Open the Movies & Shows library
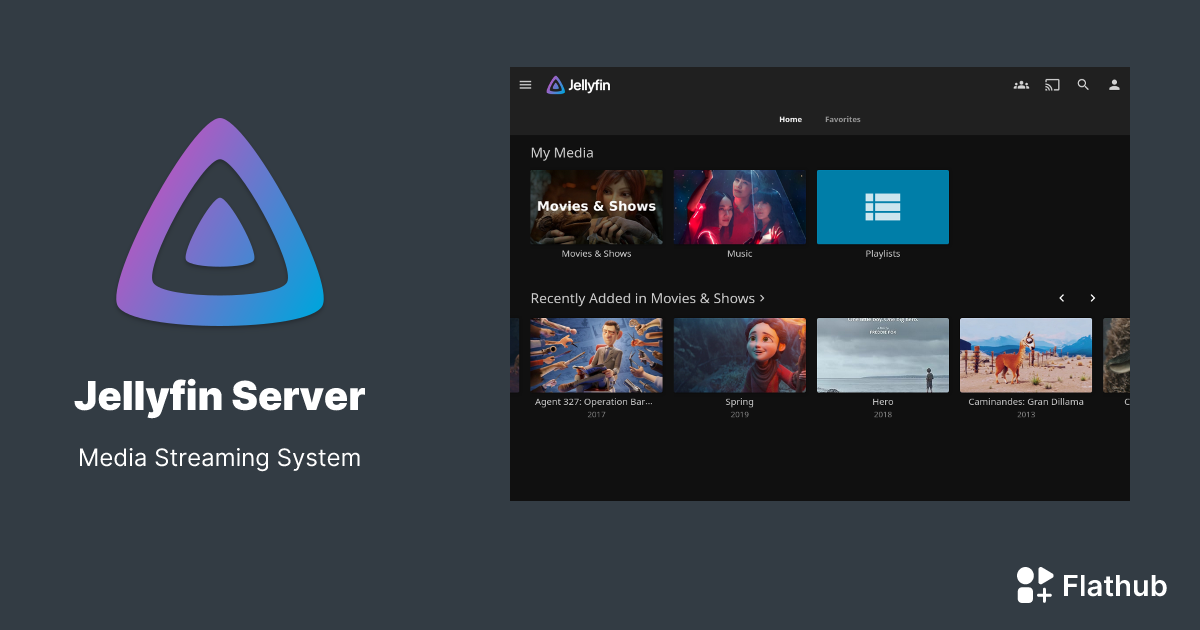 click(596, 206)
